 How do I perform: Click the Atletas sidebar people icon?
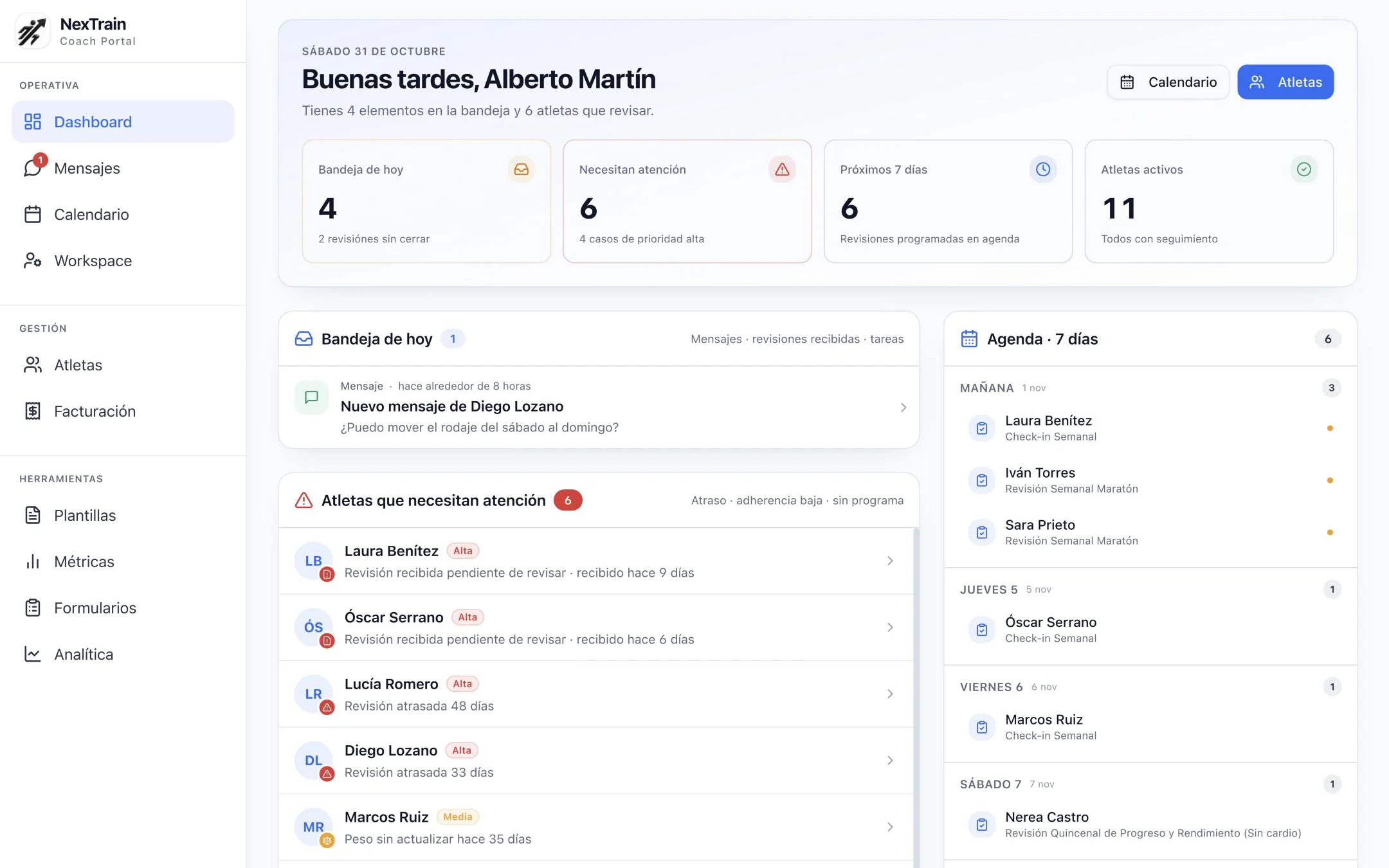tap(33, 365)
